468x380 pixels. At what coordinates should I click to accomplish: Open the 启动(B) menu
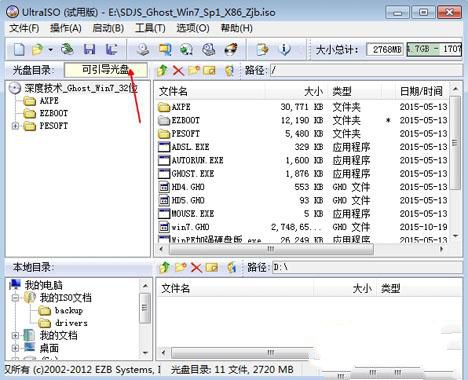[x=108, y=28]
